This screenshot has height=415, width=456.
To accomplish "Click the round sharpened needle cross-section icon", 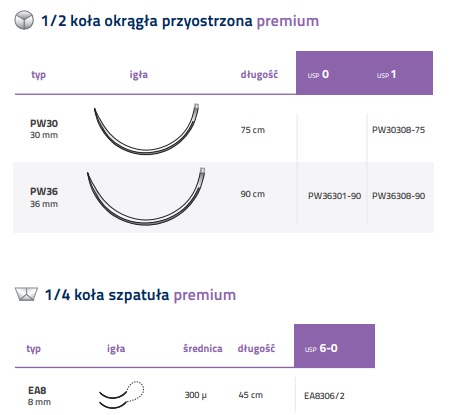I will click(x=24, y=20).
